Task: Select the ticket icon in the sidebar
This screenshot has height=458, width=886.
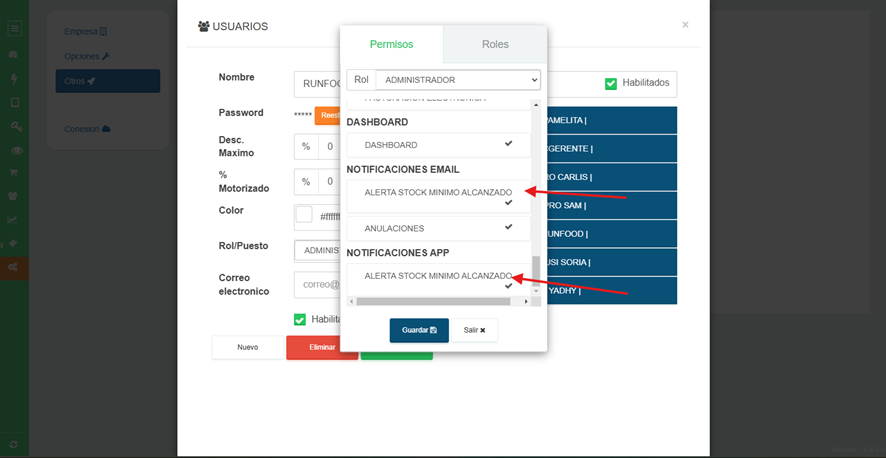Action: point(14,243)
